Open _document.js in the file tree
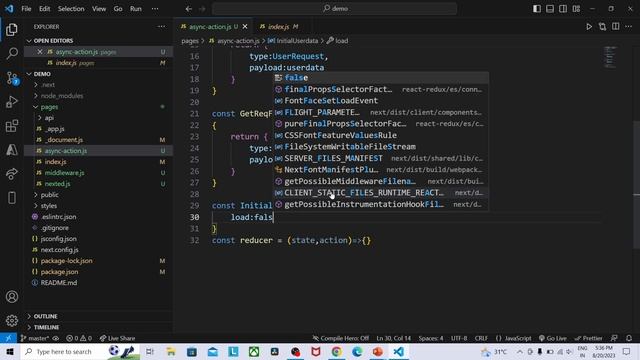Viewport: 640px width, 360px height. click(64, 140)
